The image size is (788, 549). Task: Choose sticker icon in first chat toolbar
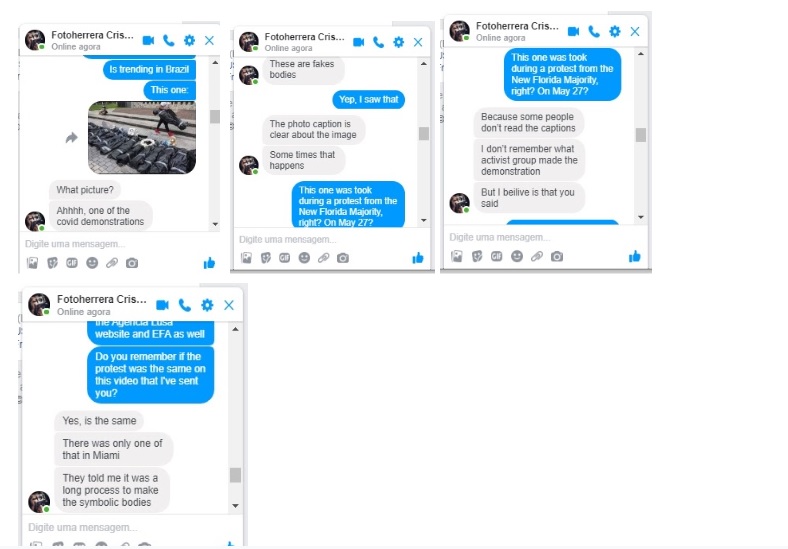pos(52,263)
